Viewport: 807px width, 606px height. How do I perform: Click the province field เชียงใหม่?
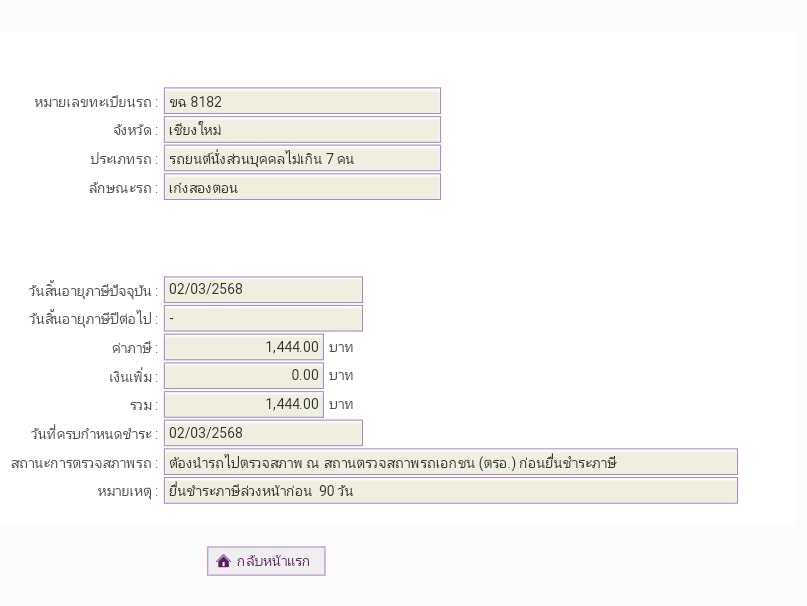(x=302, y=130)
